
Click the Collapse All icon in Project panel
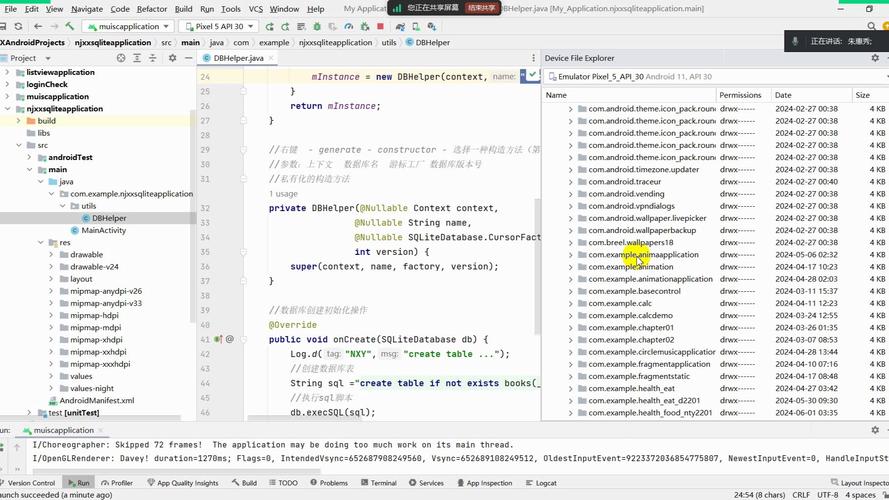153,58
